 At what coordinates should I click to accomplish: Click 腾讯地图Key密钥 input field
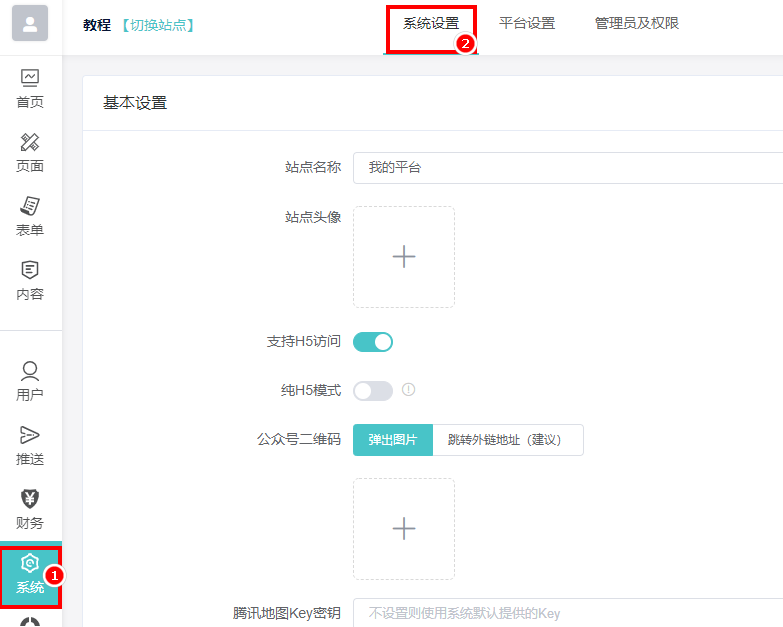pyautogui.click(x=568, y=613)
